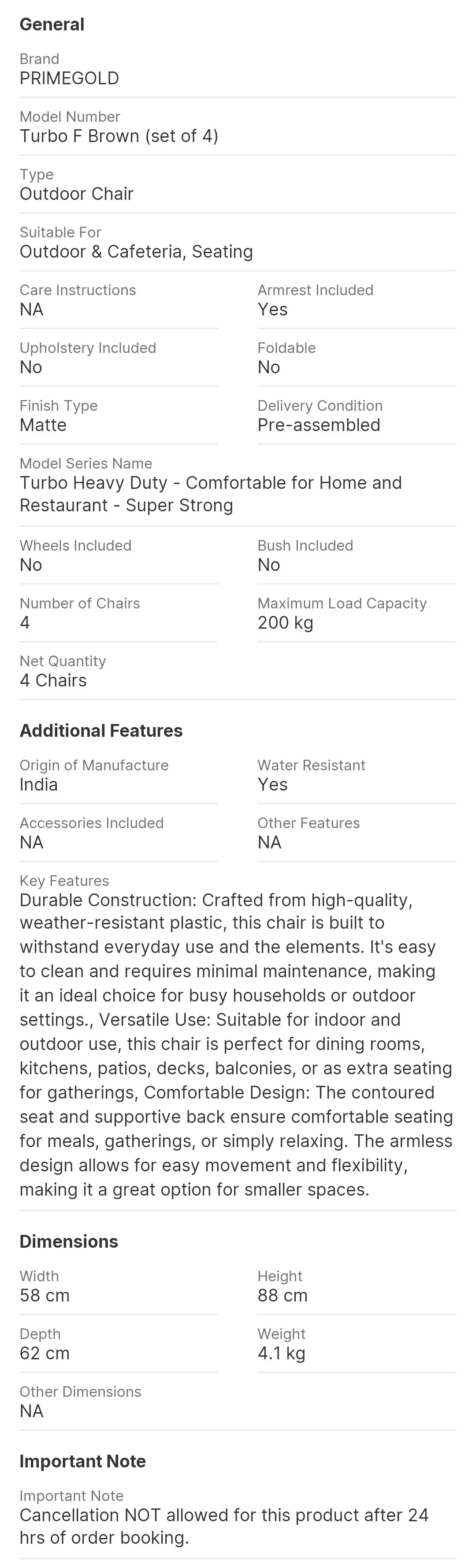Click the Net Quantity 4 Chairs value
This screenshot has height=1568, width=476.
tap(53, 680)
